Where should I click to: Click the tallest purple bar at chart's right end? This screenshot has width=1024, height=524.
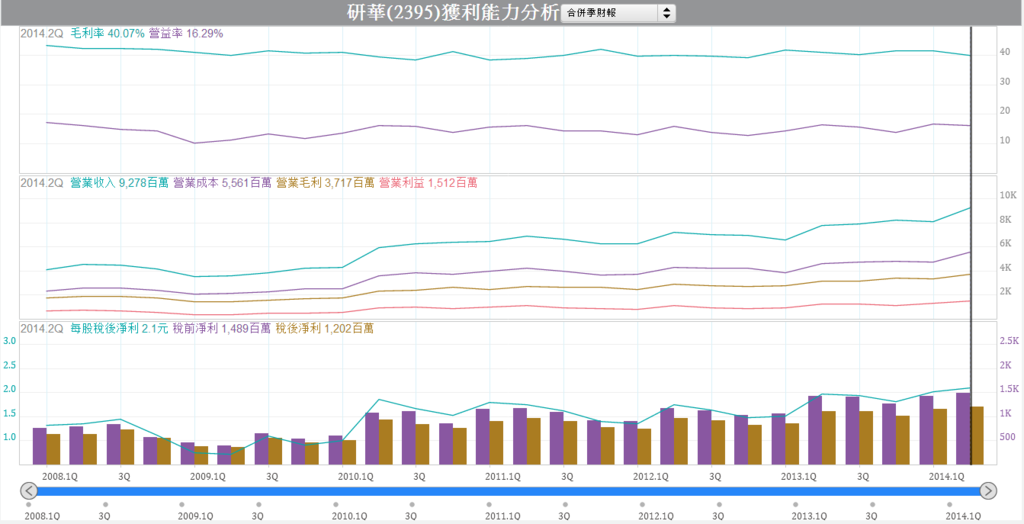[963, 428]
